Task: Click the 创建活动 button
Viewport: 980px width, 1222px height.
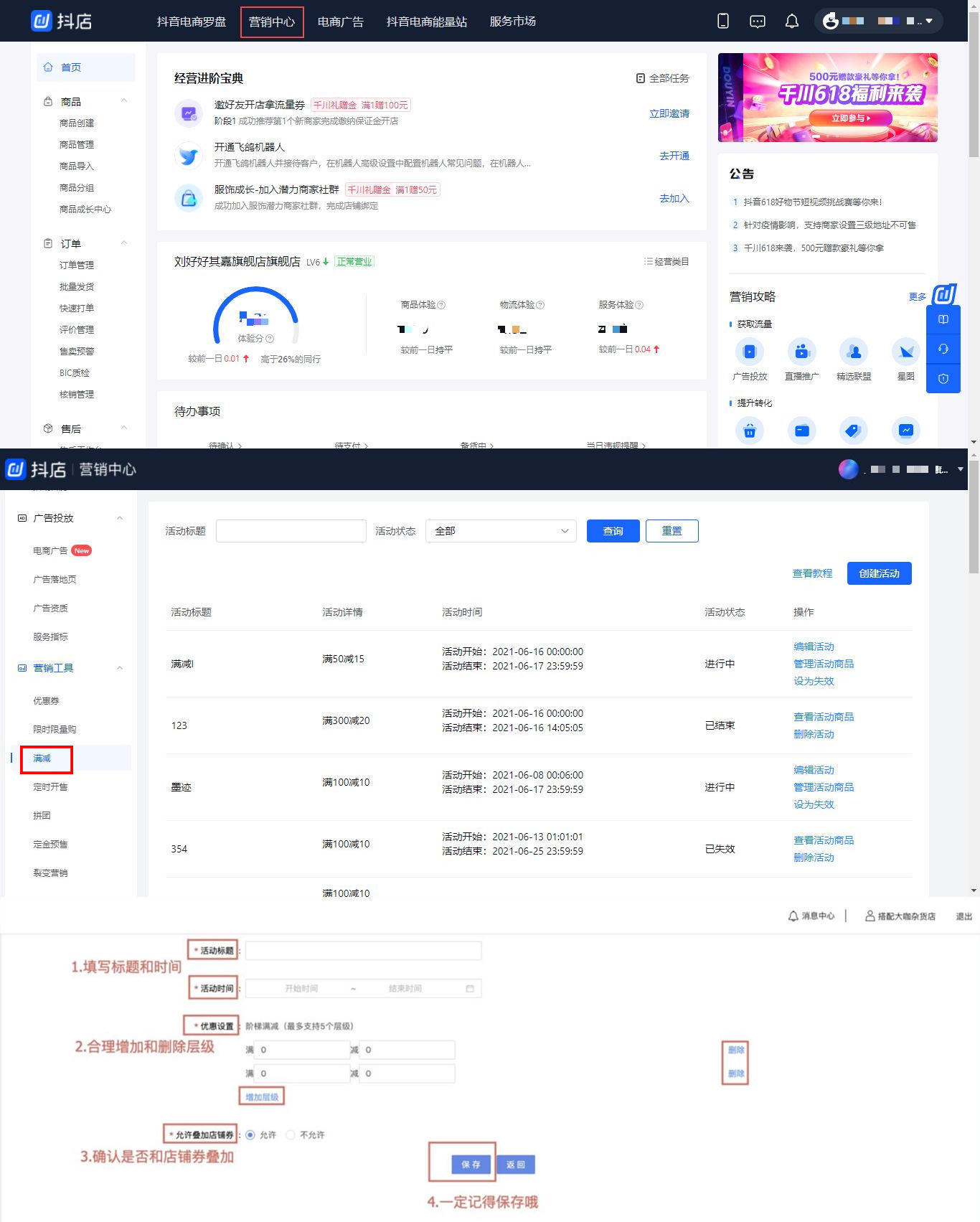Action: pos(879,573)
